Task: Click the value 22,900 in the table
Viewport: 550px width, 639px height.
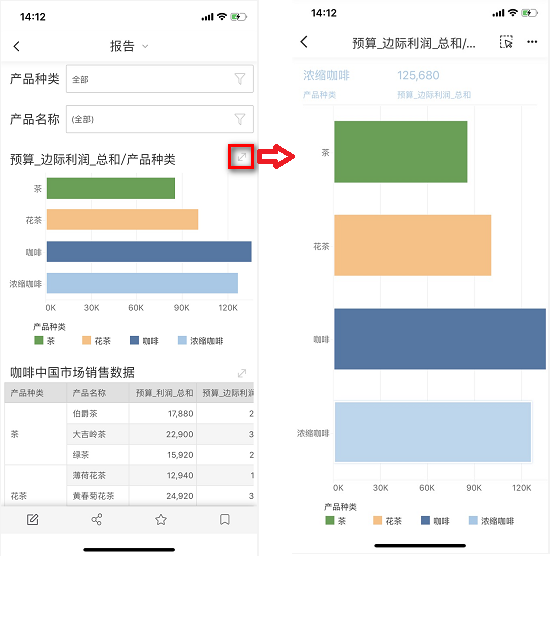Action: tap(180, 434)
